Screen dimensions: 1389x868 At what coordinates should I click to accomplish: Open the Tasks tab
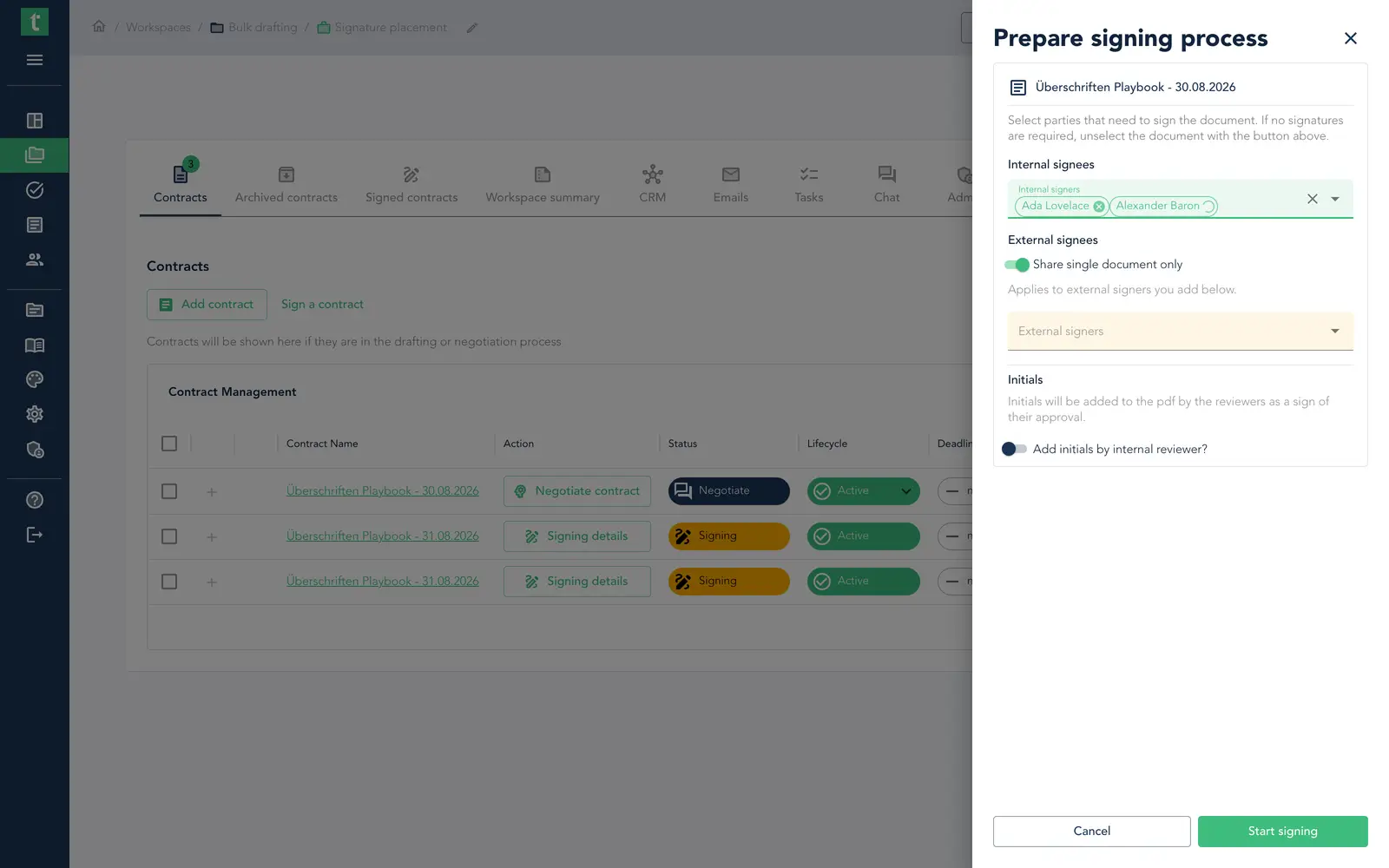tap(809, 185)
